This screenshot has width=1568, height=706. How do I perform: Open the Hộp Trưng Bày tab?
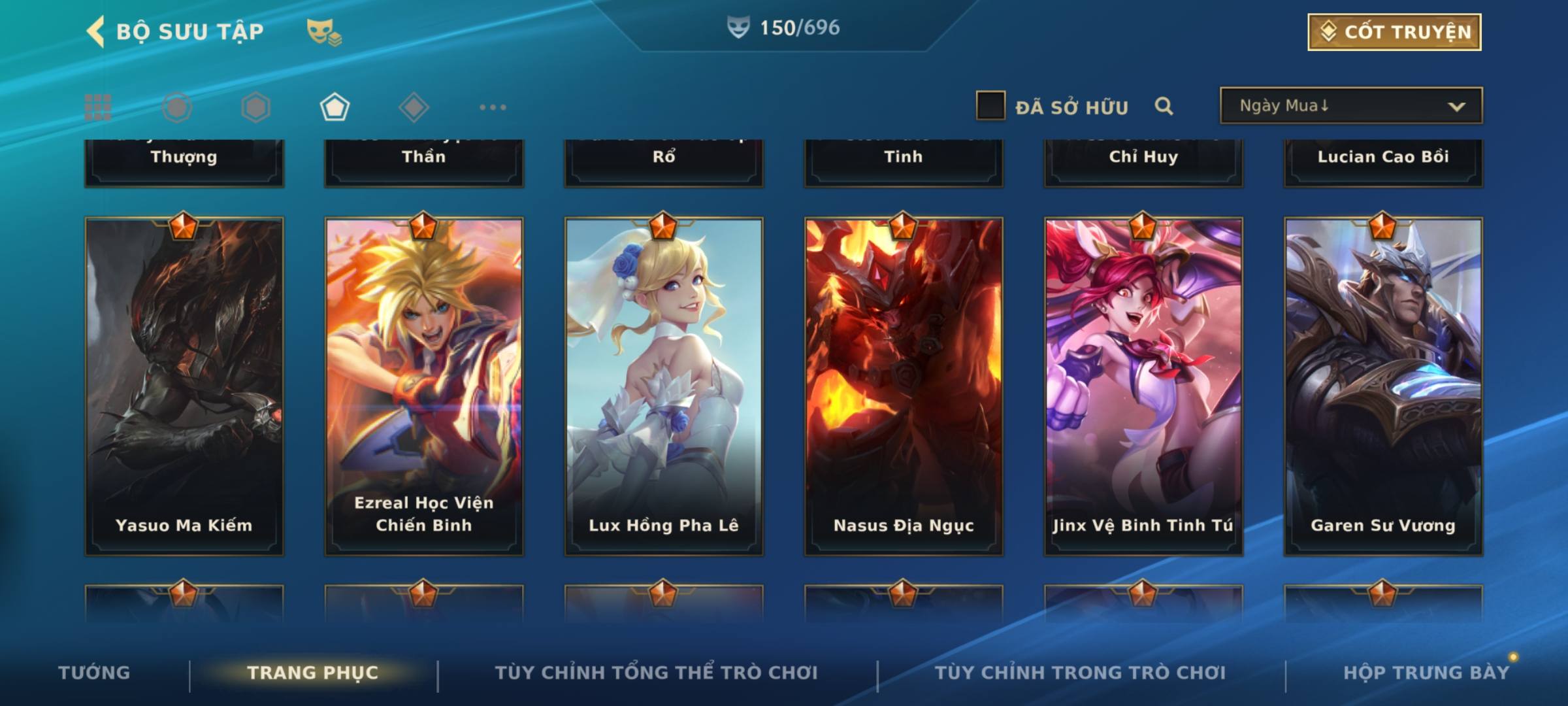[1426, 672]
